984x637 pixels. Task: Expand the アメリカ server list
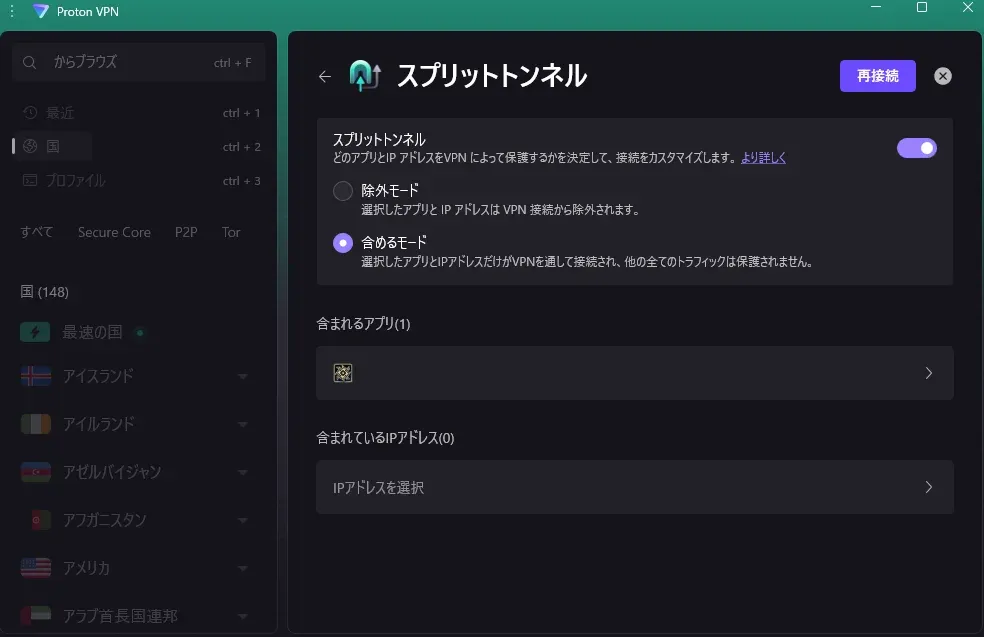(243, 568)
